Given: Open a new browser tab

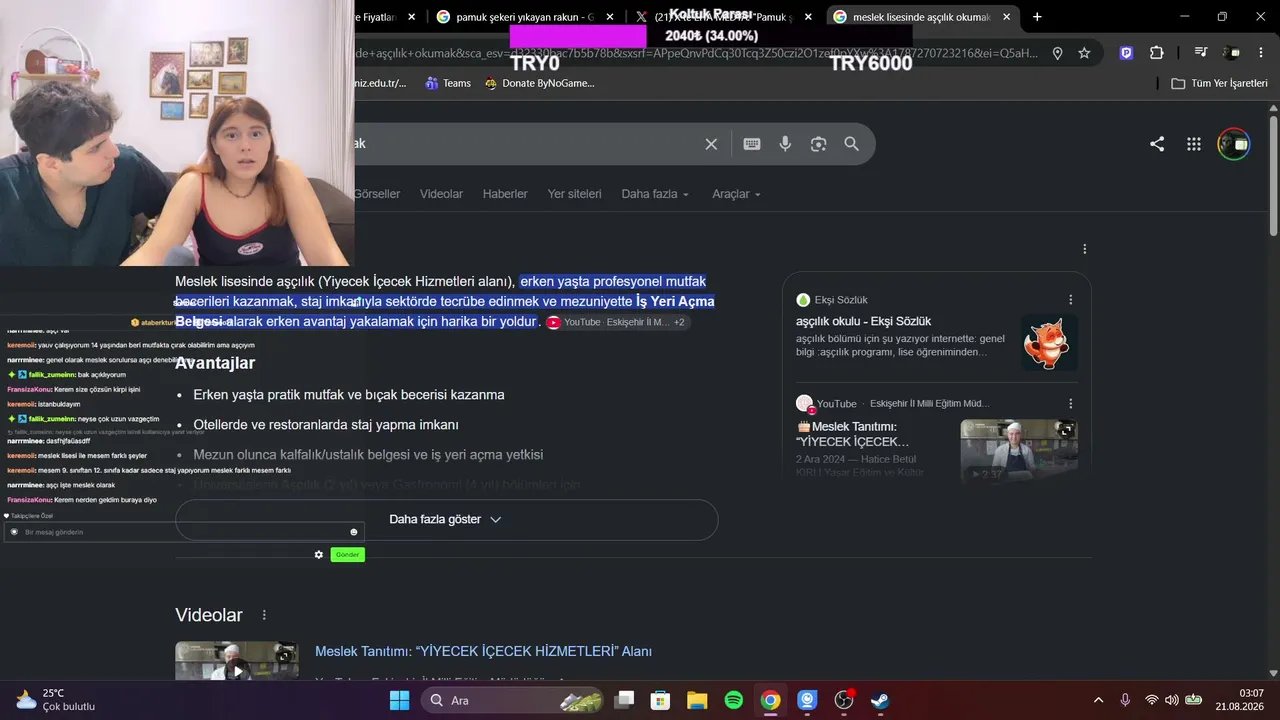Looking at the screenshot, I should [x=1037, y=17].
